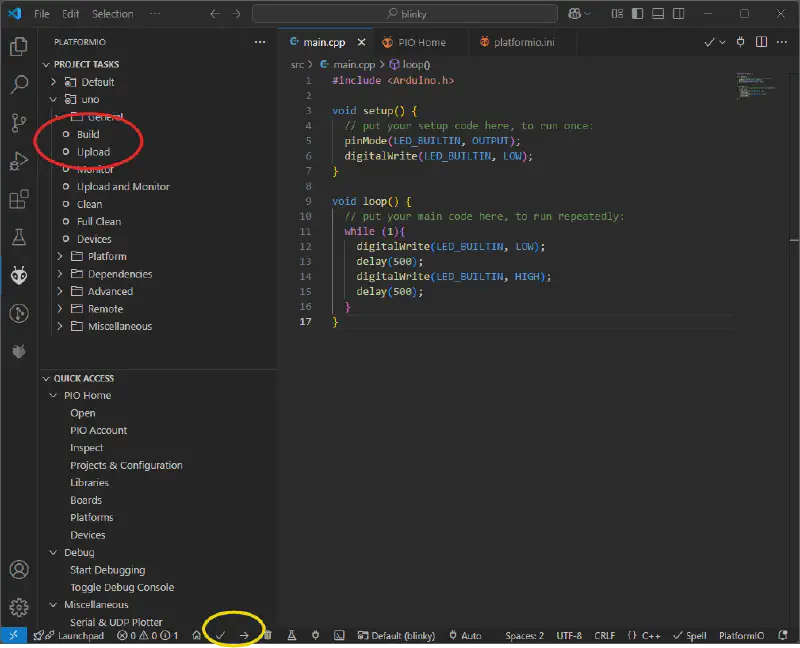Open Libraries in Quick Access
The height and width of the screenshot is (648, 800).
tap(89, 483)
